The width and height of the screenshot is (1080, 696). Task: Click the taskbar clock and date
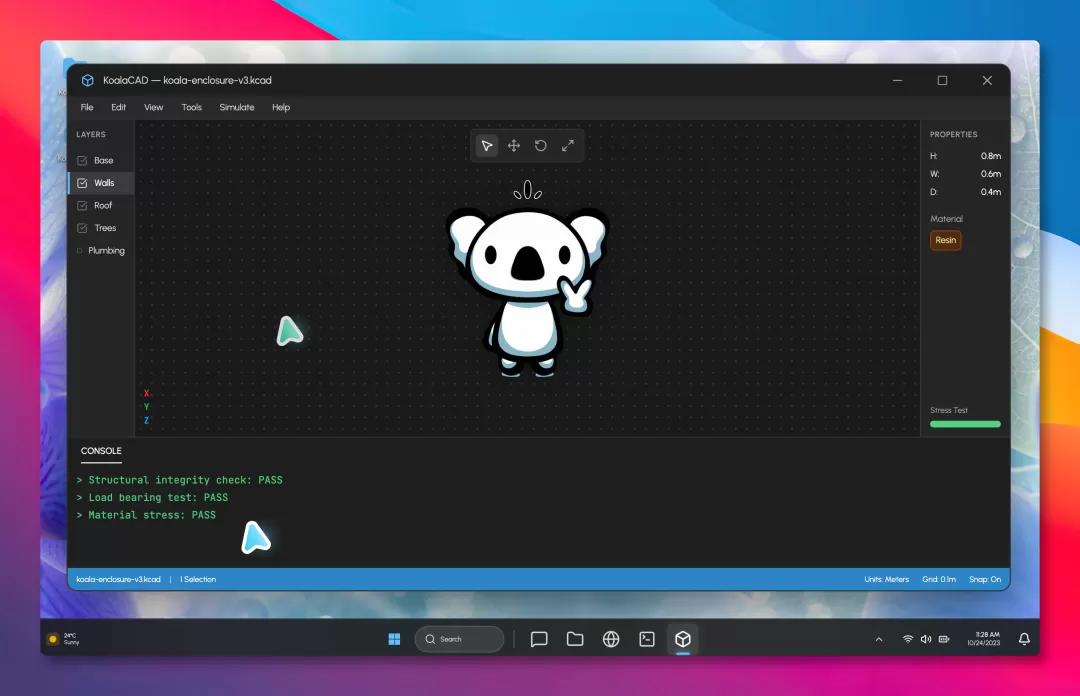pos(984,639)
